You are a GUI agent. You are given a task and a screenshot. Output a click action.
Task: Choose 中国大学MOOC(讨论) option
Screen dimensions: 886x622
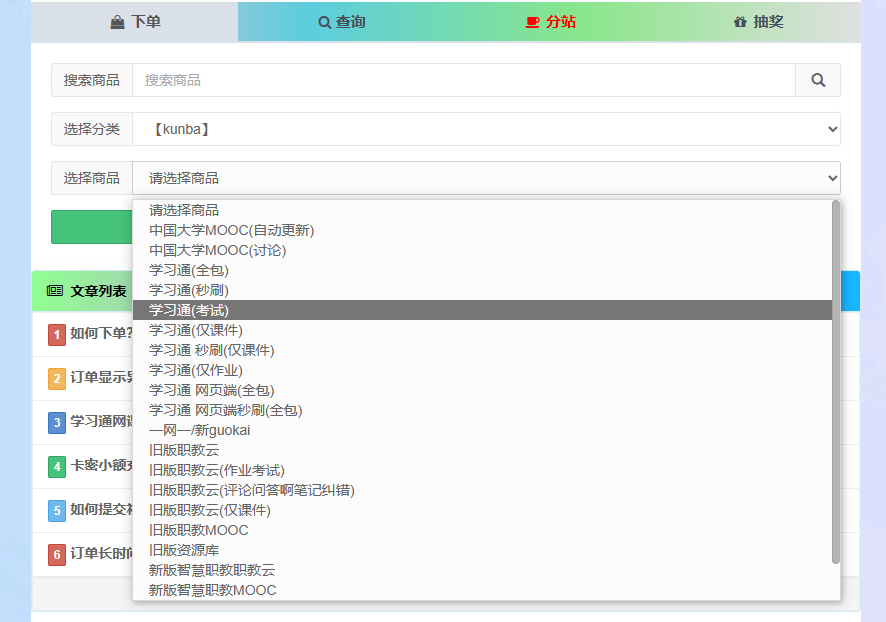(x=483, y=250)
